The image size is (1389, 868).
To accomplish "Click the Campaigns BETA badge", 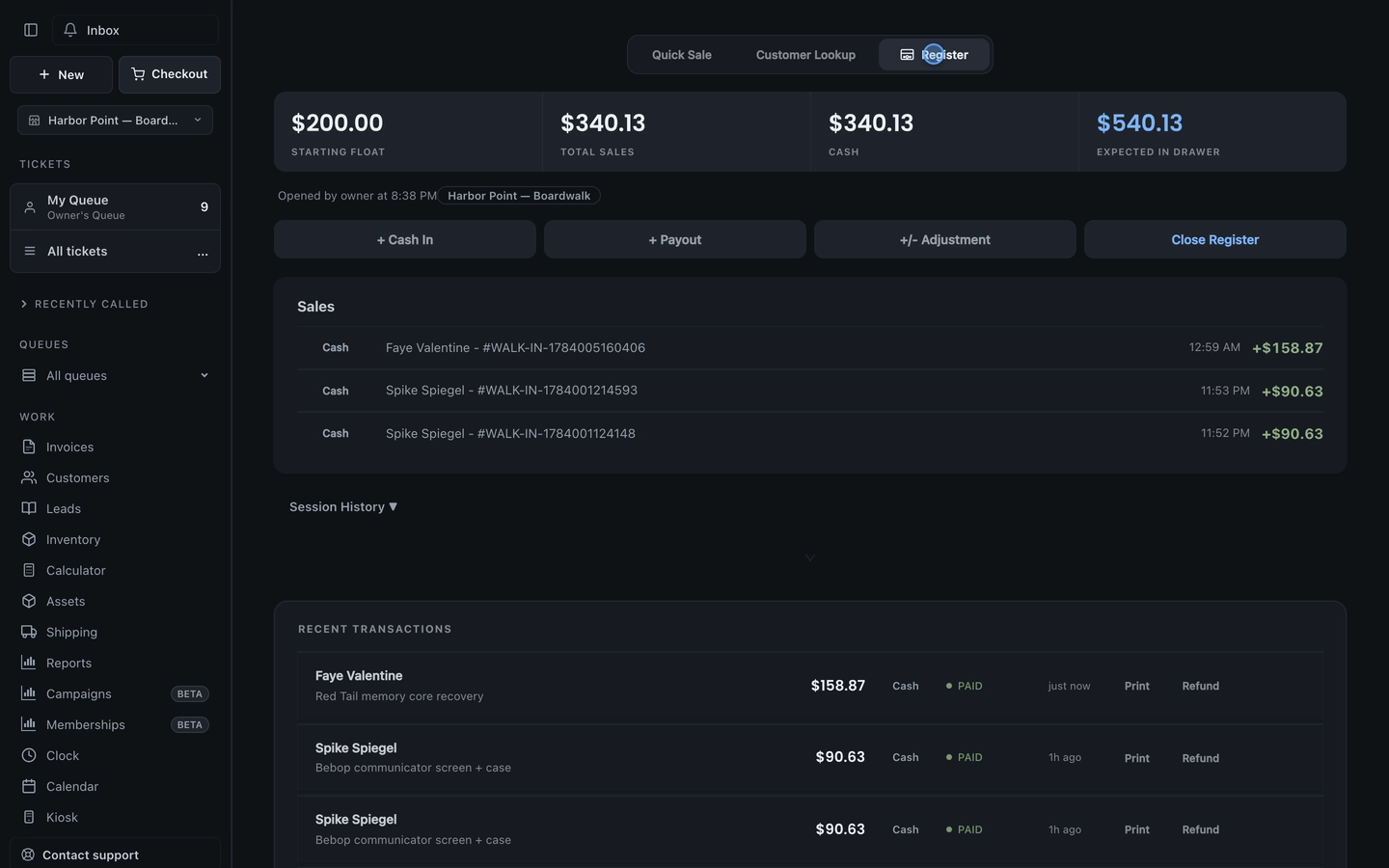I will pyautogui.click(x=190, y=693).
